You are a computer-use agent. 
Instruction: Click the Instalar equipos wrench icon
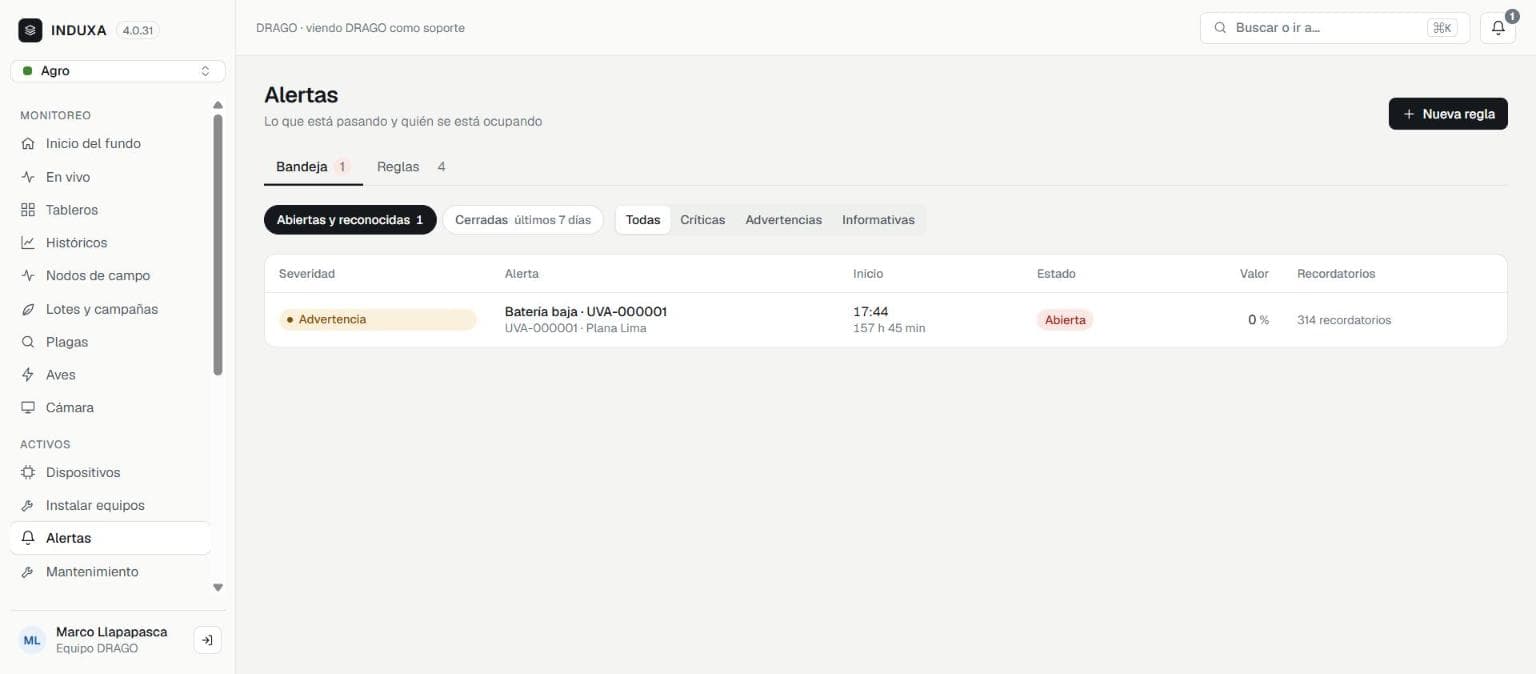pyautogui.click(x=28, y=506)
